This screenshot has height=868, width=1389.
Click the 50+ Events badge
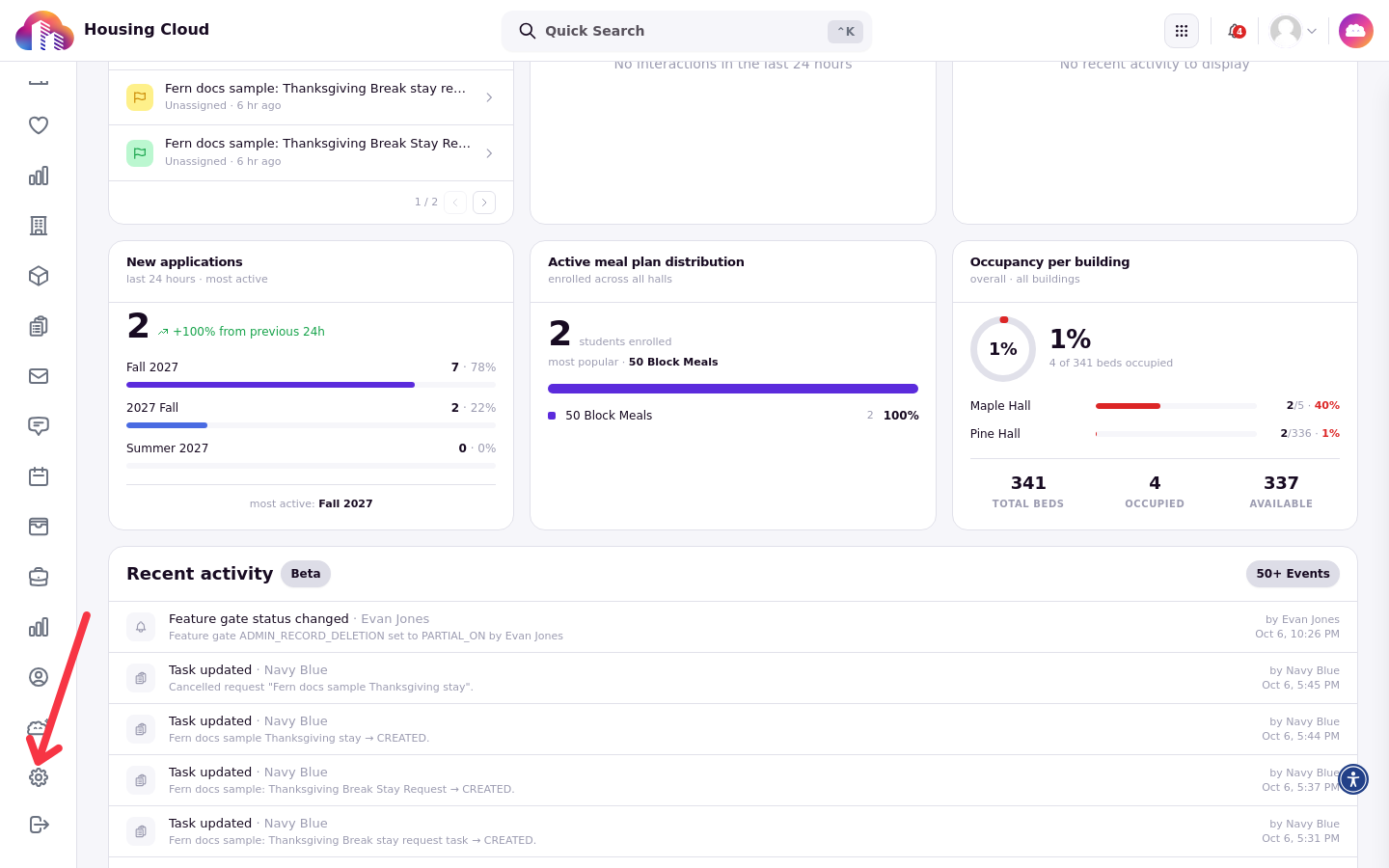tap(1293, 574)
